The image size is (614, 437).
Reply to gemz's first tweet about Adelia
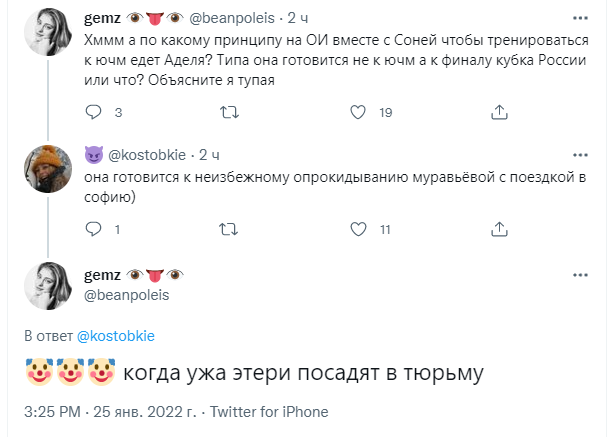(x=94, y=112)
